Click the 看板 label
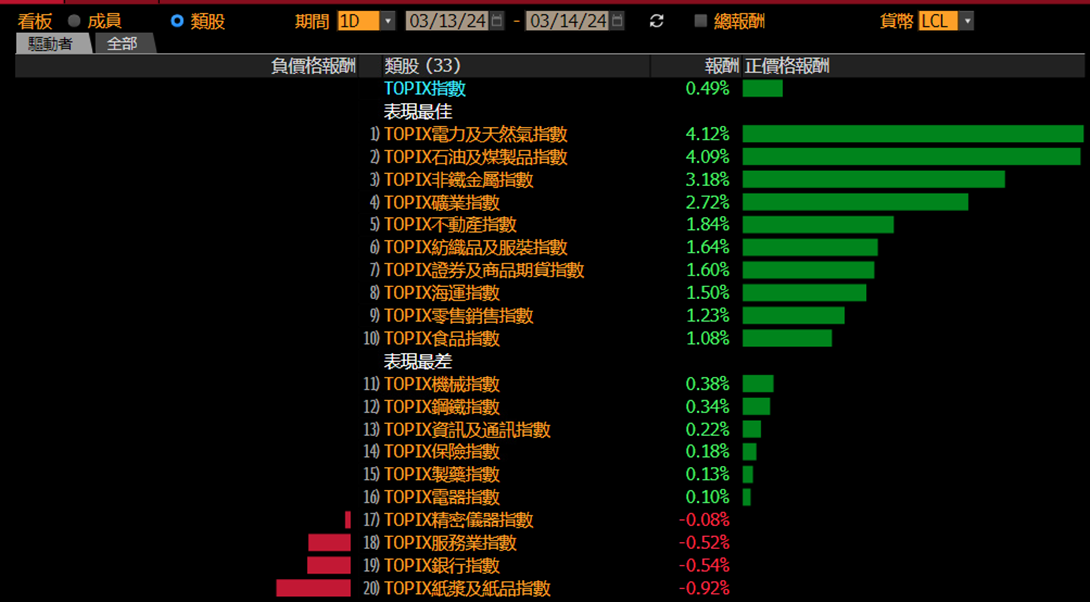Image resolution: width=1090 pixels, height=602 pixels. [x=35, y=21]
